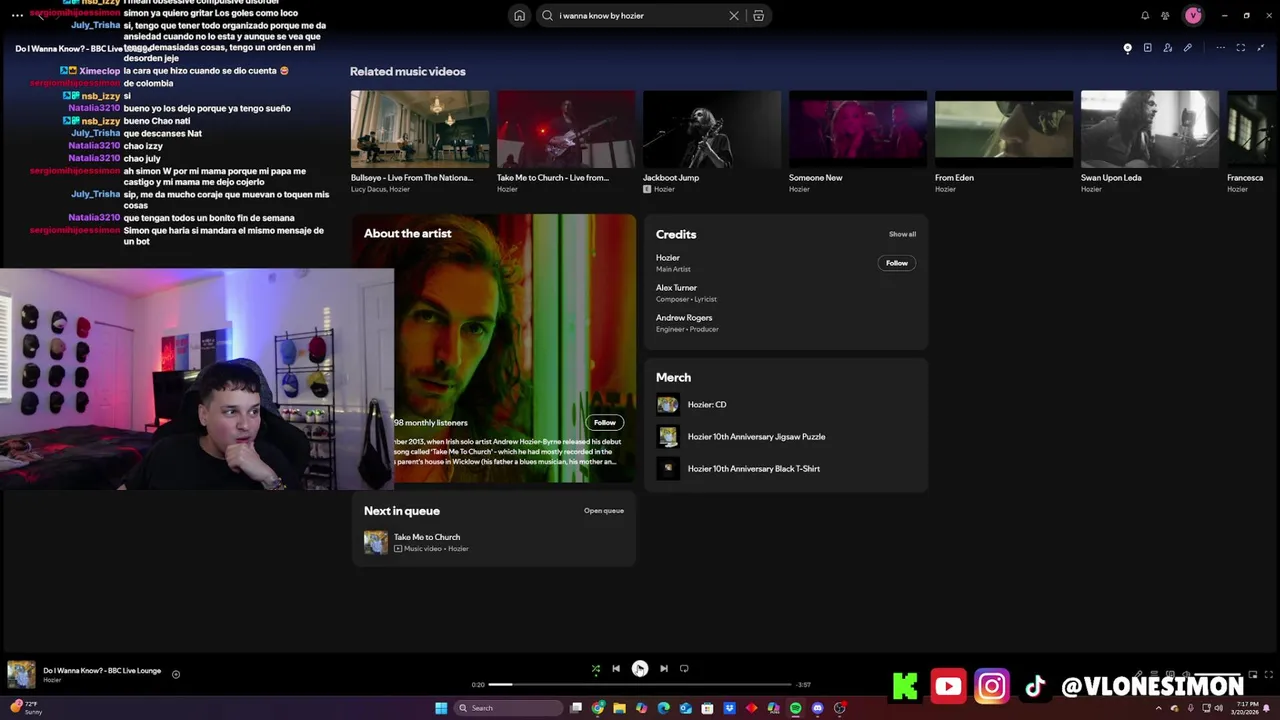Image resolution: width=1280 pixels, height=720 pixels.
Task: Open the 'Swan Upon Leda' related video
Action: (x=1150, y=129)
